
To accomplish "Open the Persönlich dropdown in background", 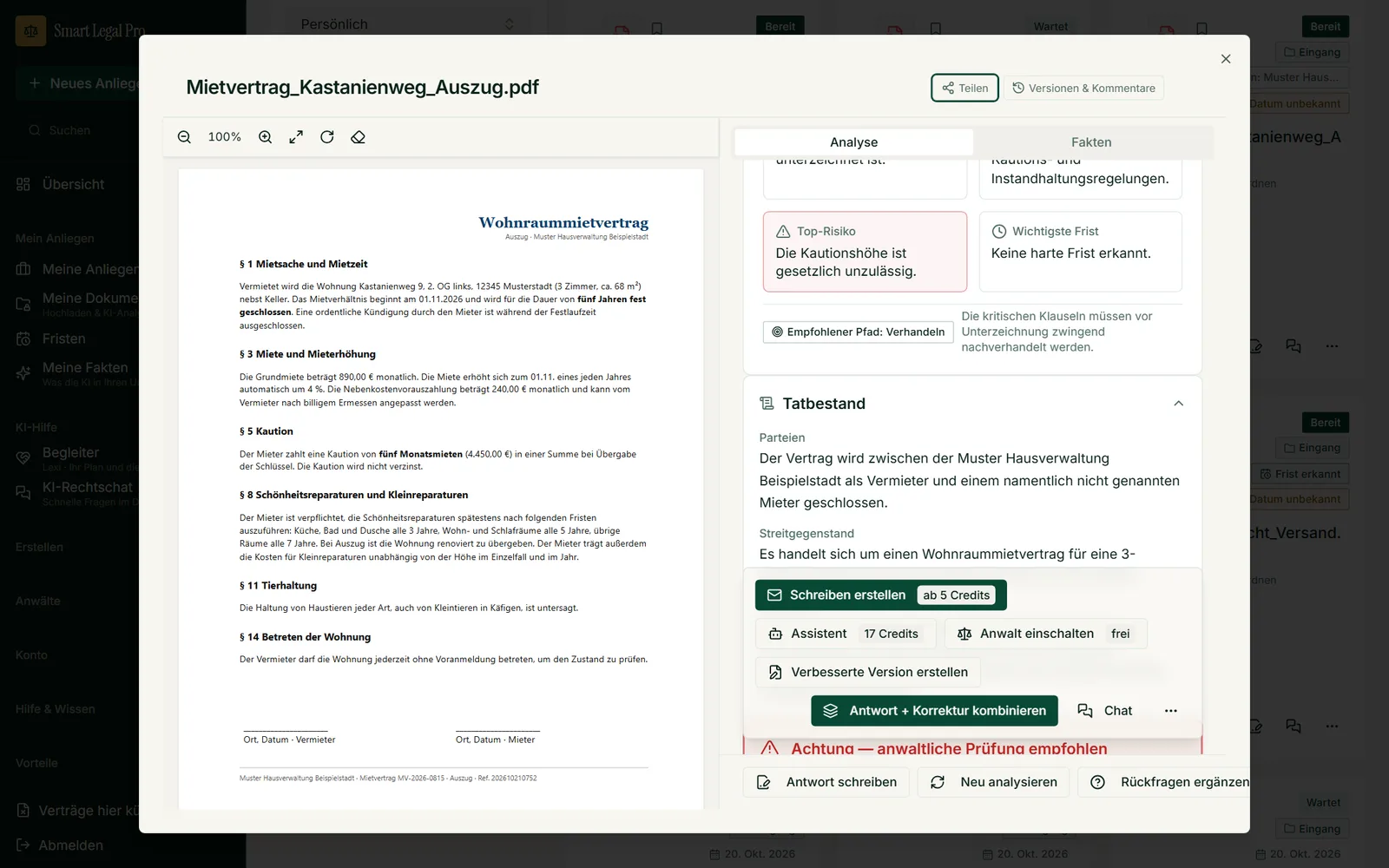I will (x=406, y=24).
